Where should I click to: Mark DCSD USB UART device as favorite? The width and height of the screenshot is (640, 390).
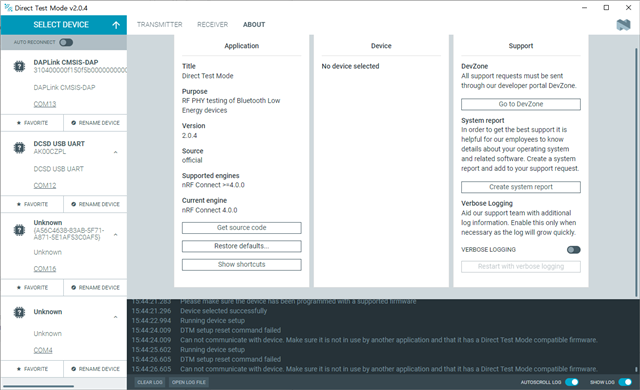[32, 204]
